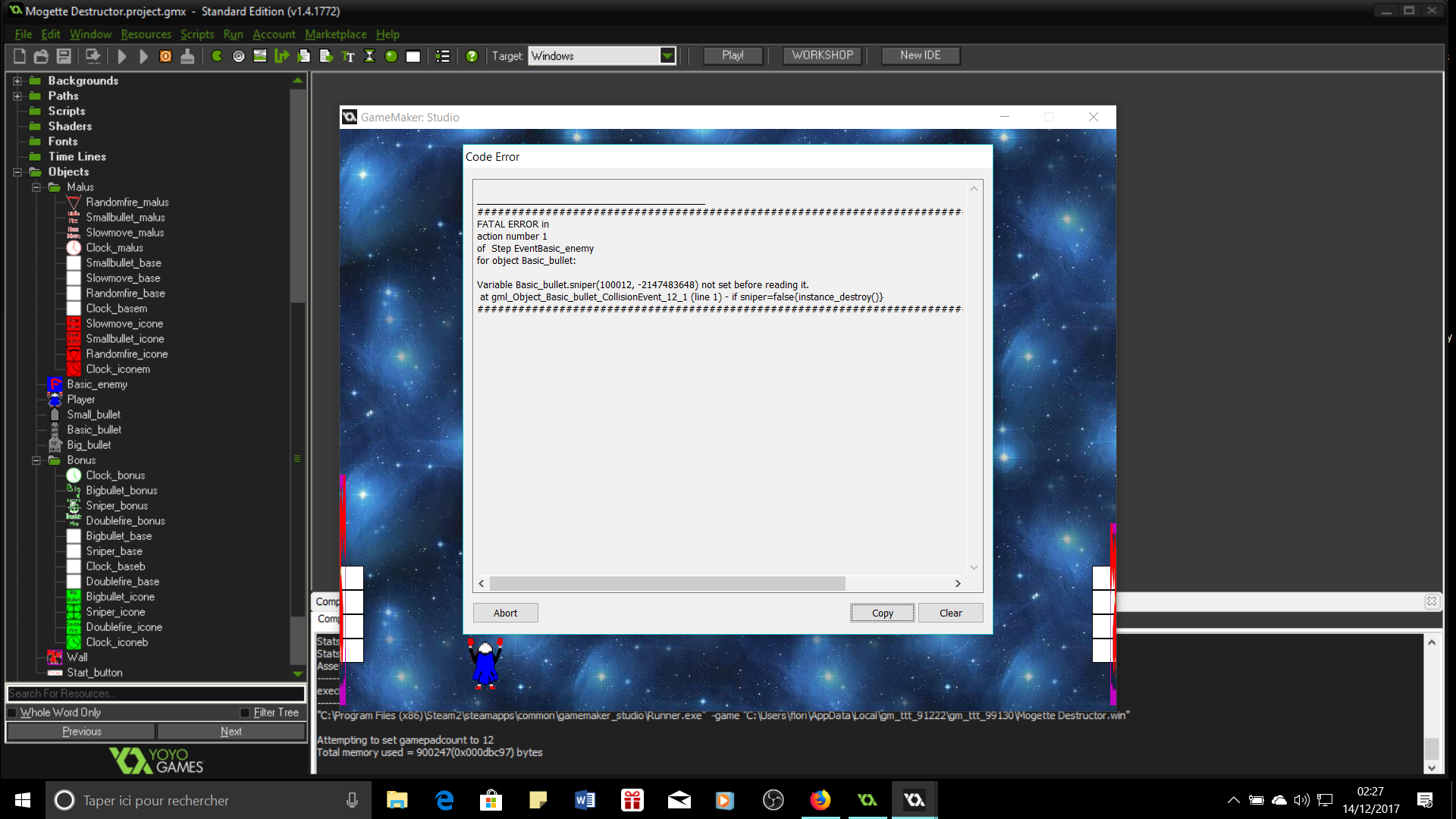Collapse the Malus object group
This screenshot has width=1456, height=819.
click(36, 187)
